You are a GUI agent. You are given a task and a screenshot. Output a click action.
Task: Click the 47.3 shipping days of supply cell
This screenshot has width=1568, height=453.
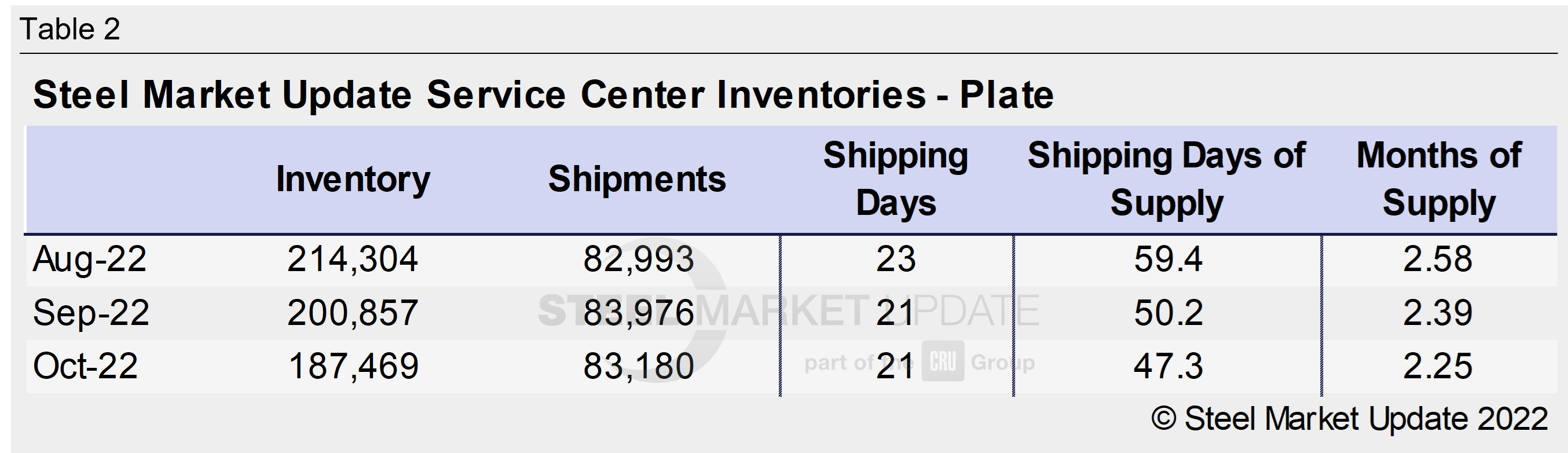click(x=1167, y=367)
